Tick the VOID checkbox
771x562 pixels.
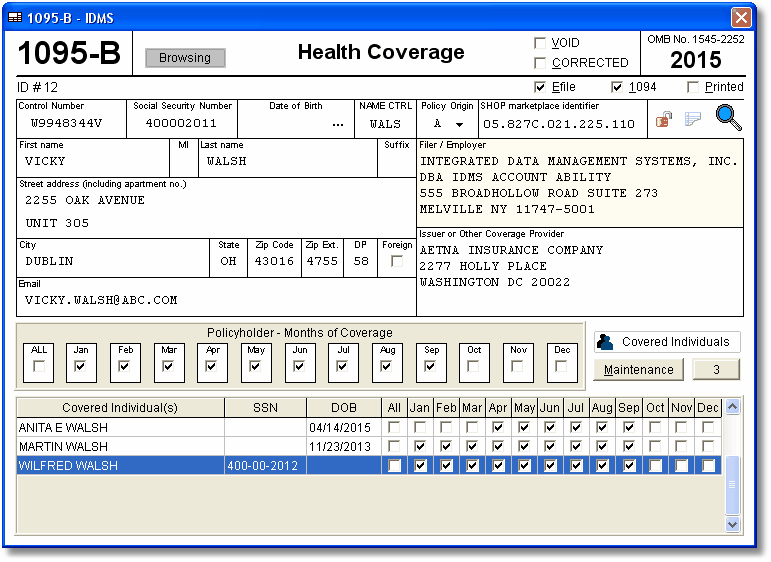click(539, 43)
